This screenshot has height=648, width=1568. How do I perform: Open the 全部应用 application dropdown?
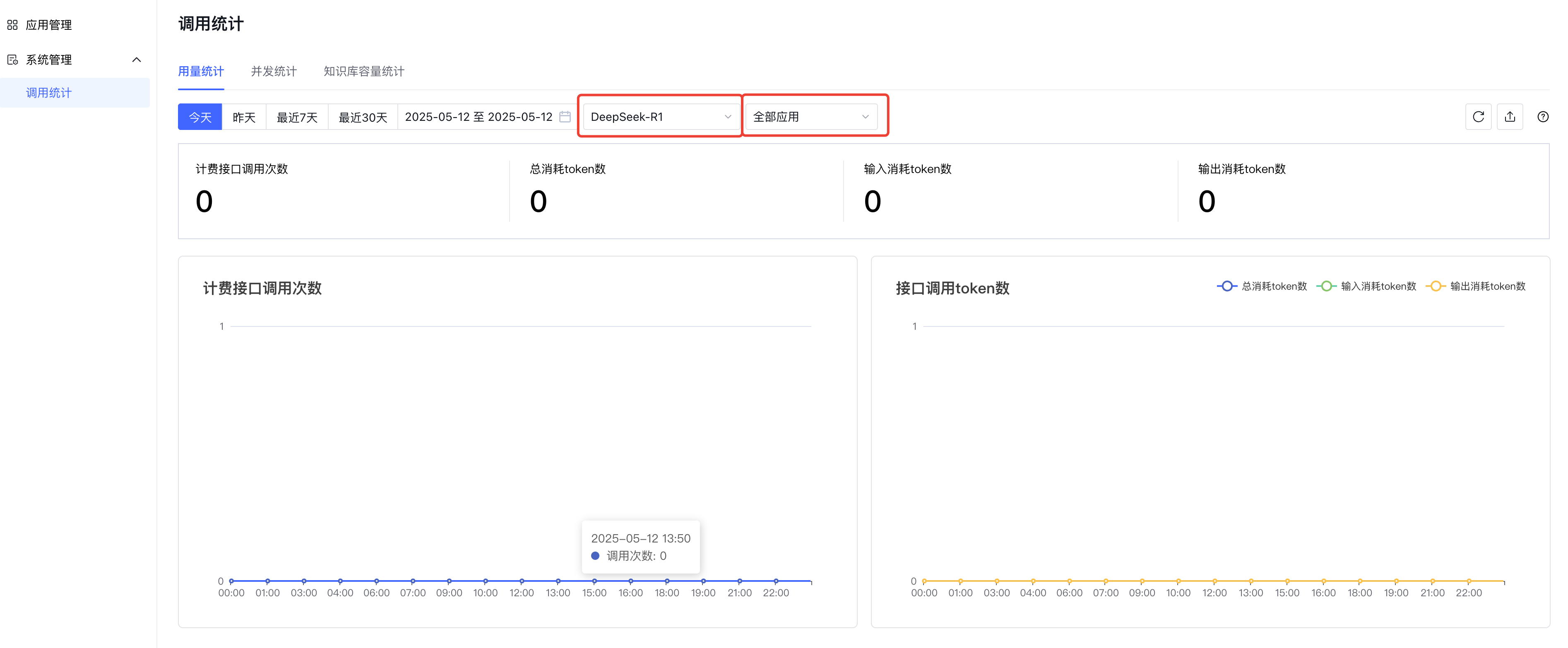[x=811, y=117]
